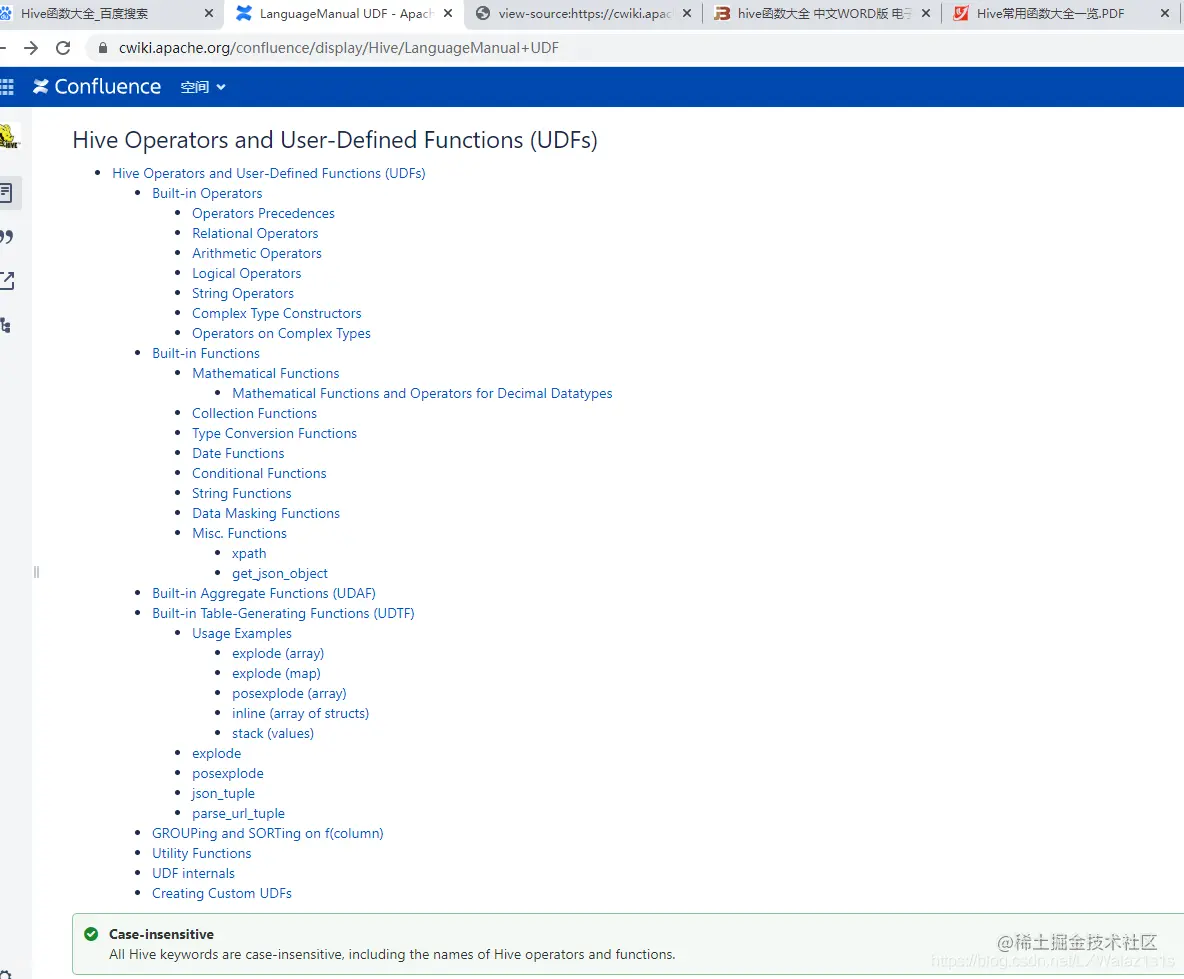
Task: Open Type Conversion Functions link
Action: pos(274,433)
